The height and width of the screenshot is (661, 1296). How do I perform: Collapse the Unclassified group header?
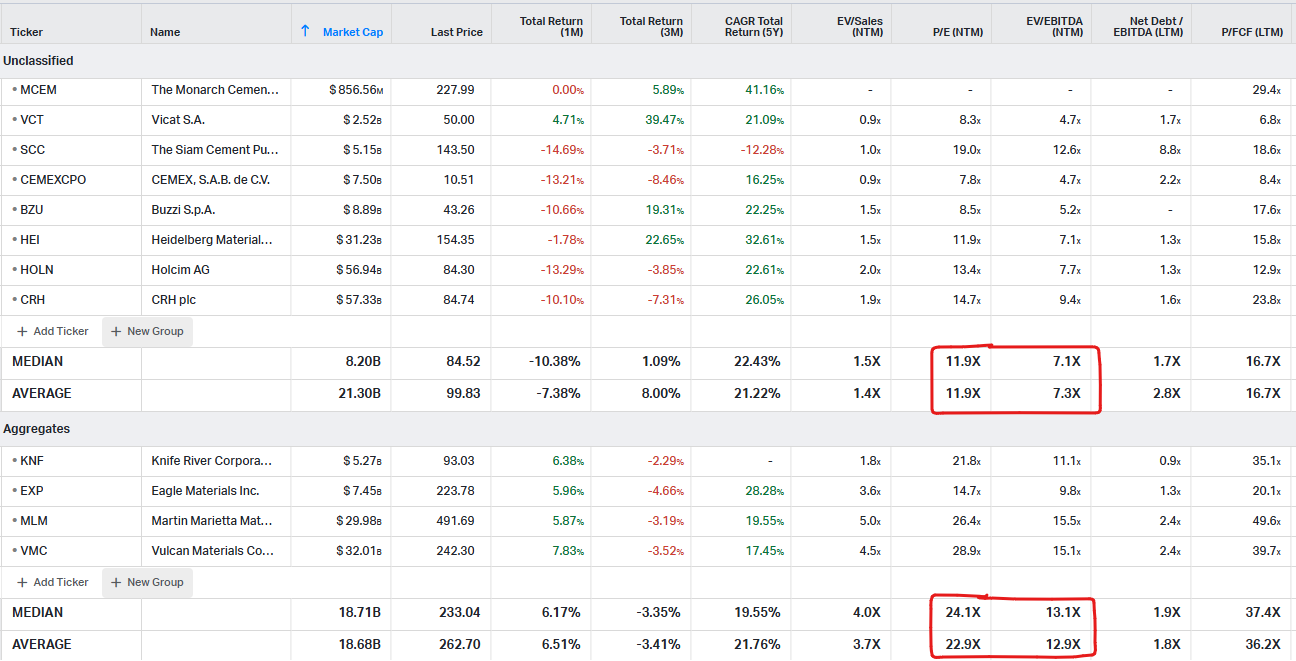coord(38,61)
